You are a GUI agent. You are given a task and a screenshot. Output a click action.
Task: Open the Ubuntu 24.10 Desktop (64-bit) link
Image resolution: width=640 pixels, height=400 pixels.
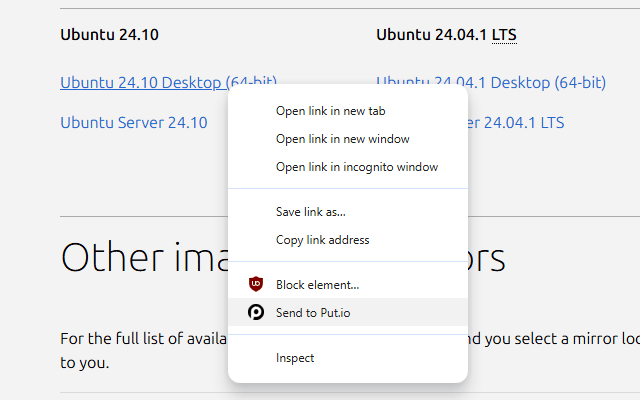pyautogui.click(x=140, y=82)
